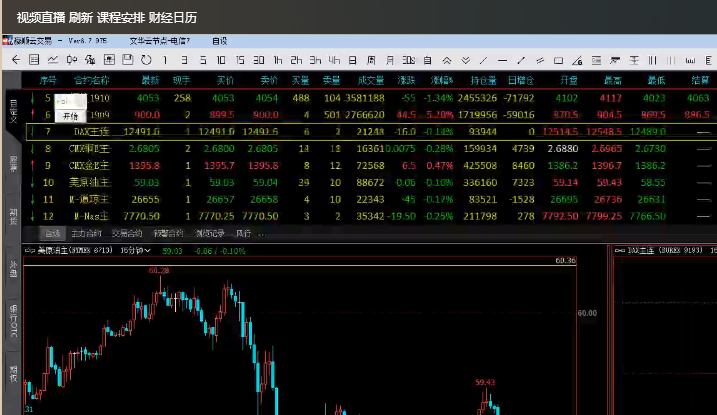Viewport: 717px width, 415px height.
Task: Click the double up chevron icon
Action: coord(447,60)
